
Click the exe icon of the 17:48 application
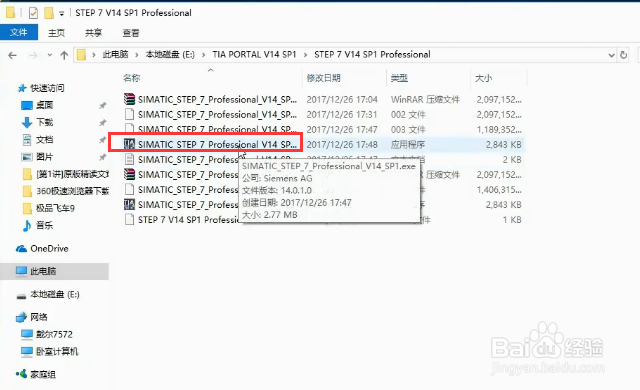click(129, 144)
